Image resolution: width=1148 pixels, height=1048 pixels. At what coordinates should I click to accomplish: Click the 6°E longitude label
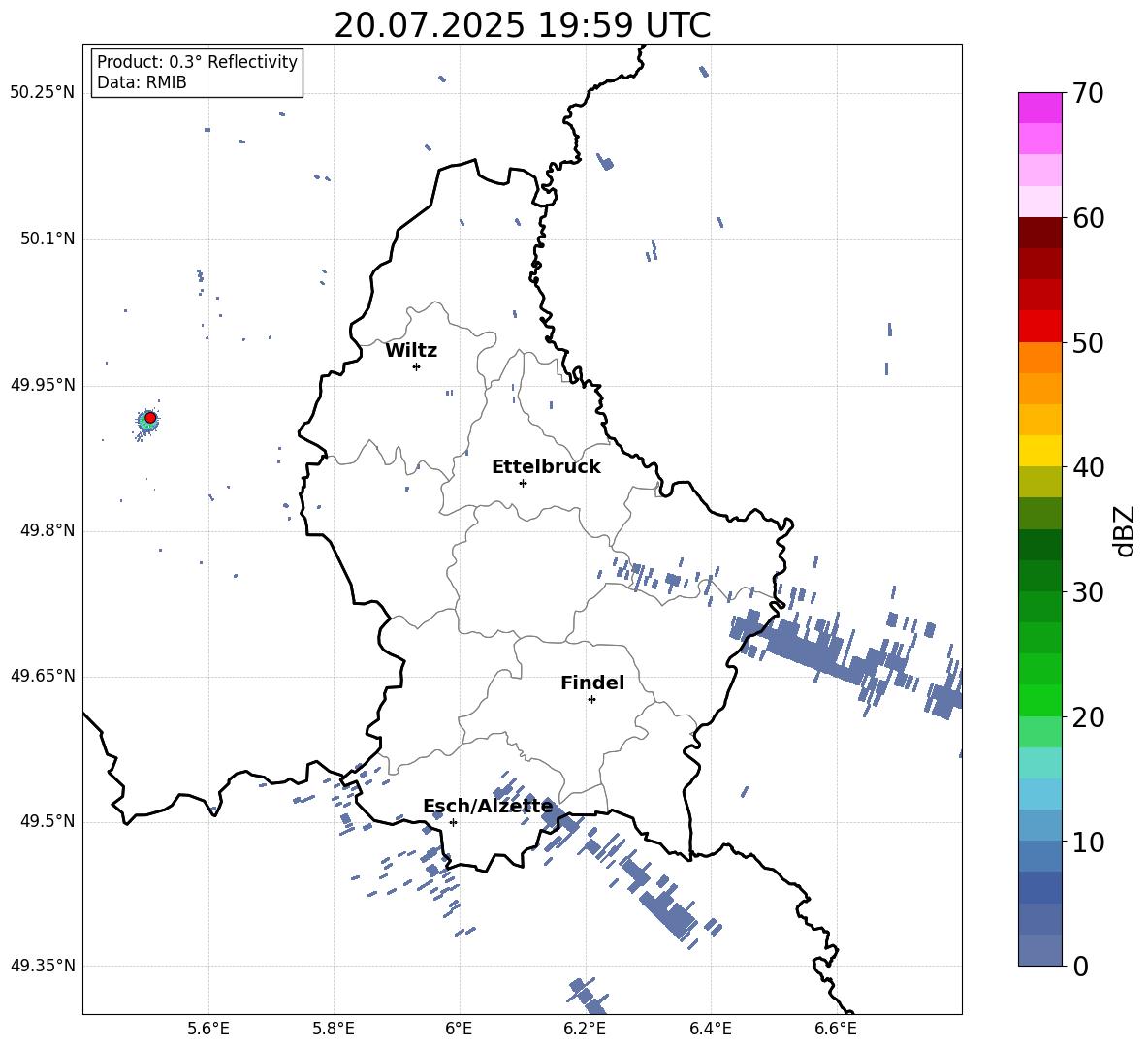pyautogui.click(x=459, y=1029)
